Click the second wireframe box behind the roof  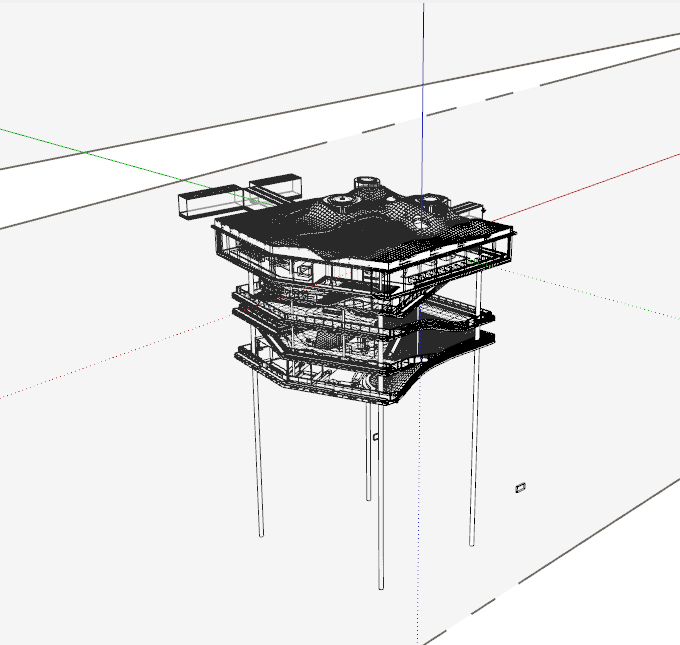click(x=275, y=186)
